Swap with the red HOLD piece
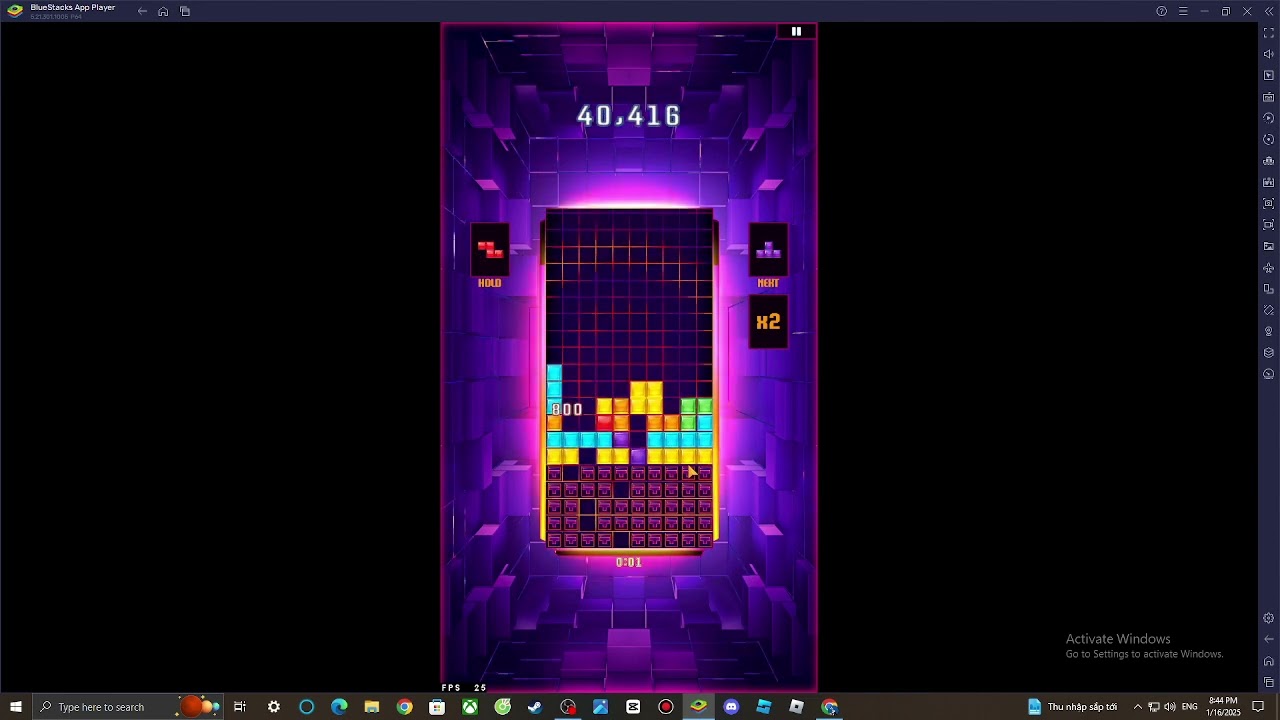 (490, 250)
